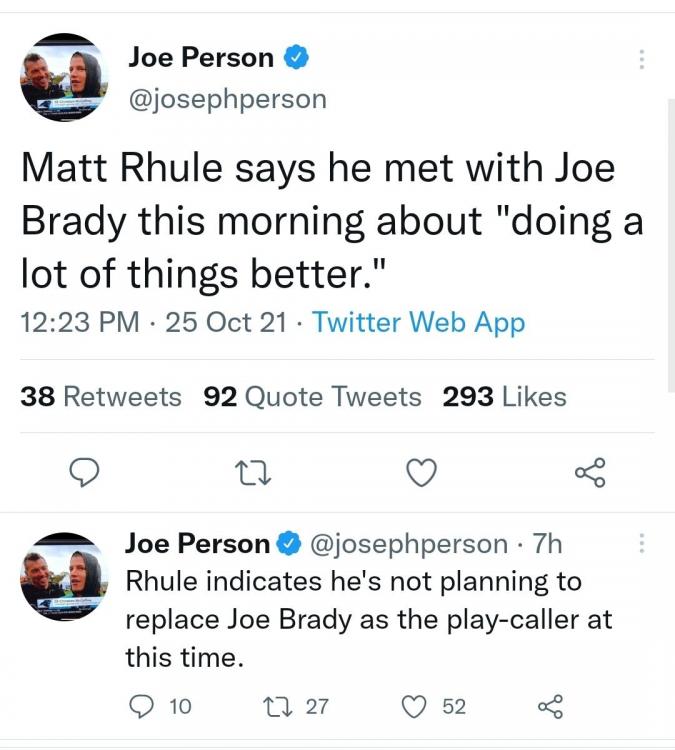
Task: Share the main tweet
Action: coord(589,472)
